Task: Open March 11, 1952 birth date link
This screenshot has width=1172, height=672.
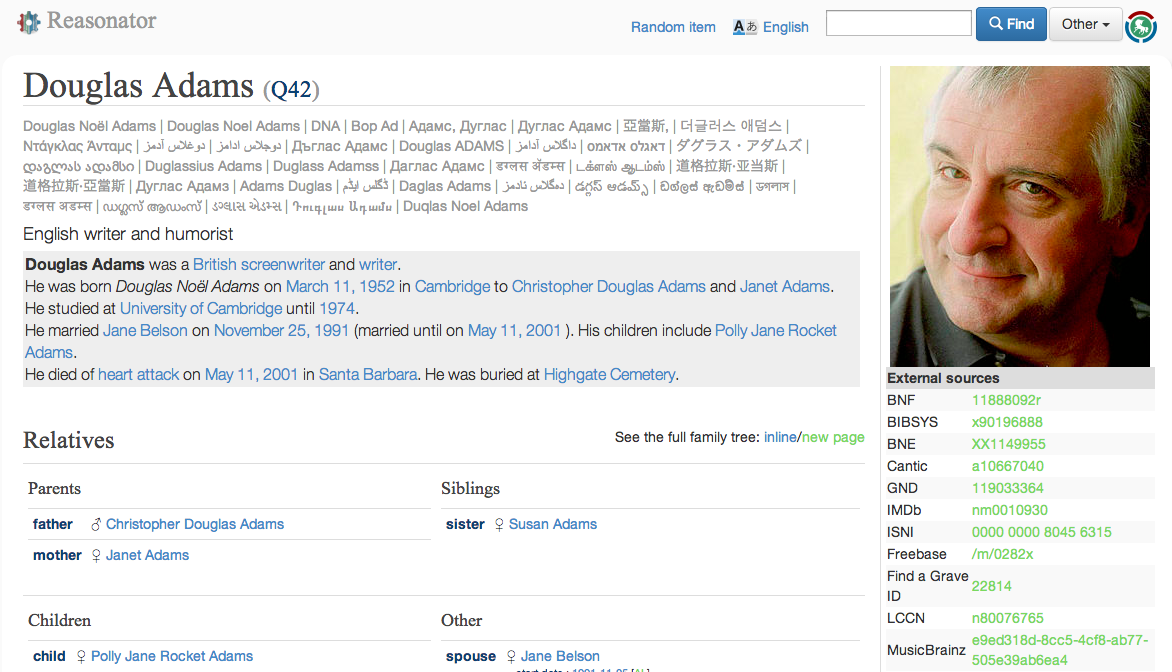Action: coord(340,286)
